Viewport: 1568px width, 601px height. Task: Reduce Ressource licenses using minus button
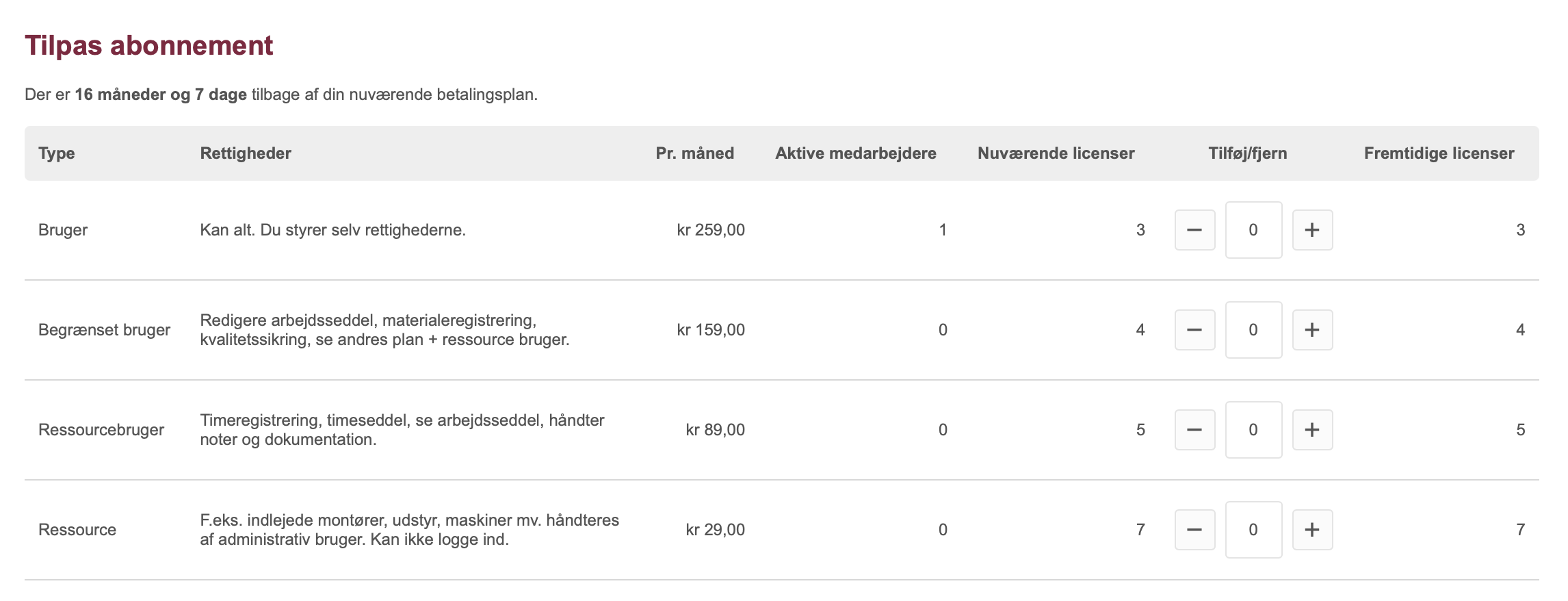tap(1194, 530)
